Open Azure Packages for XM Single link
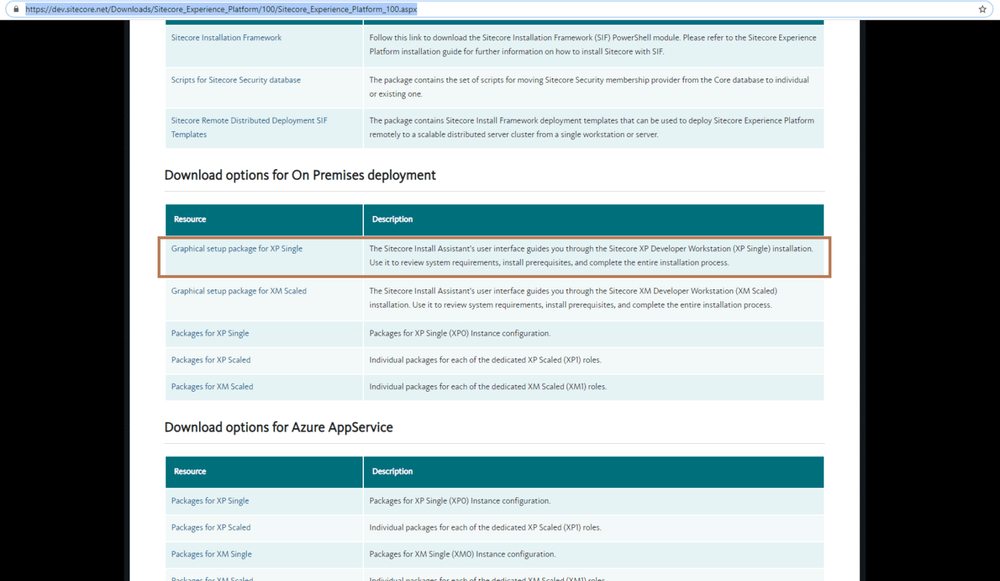 (x=211, y=554)
